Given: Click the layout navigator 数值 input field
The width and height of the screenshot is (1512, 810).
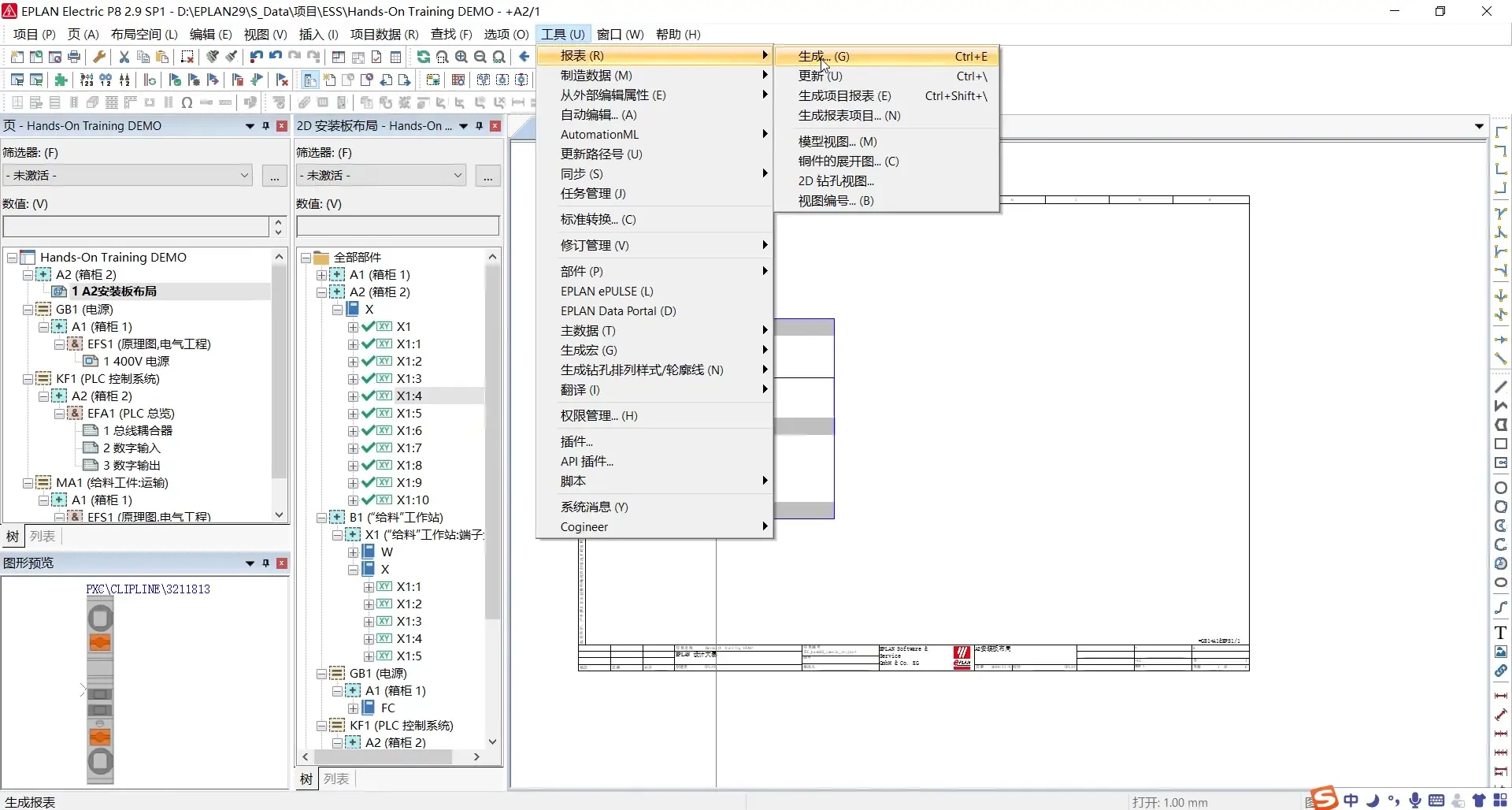Looking at the screenshot, I should coord(398,226).
